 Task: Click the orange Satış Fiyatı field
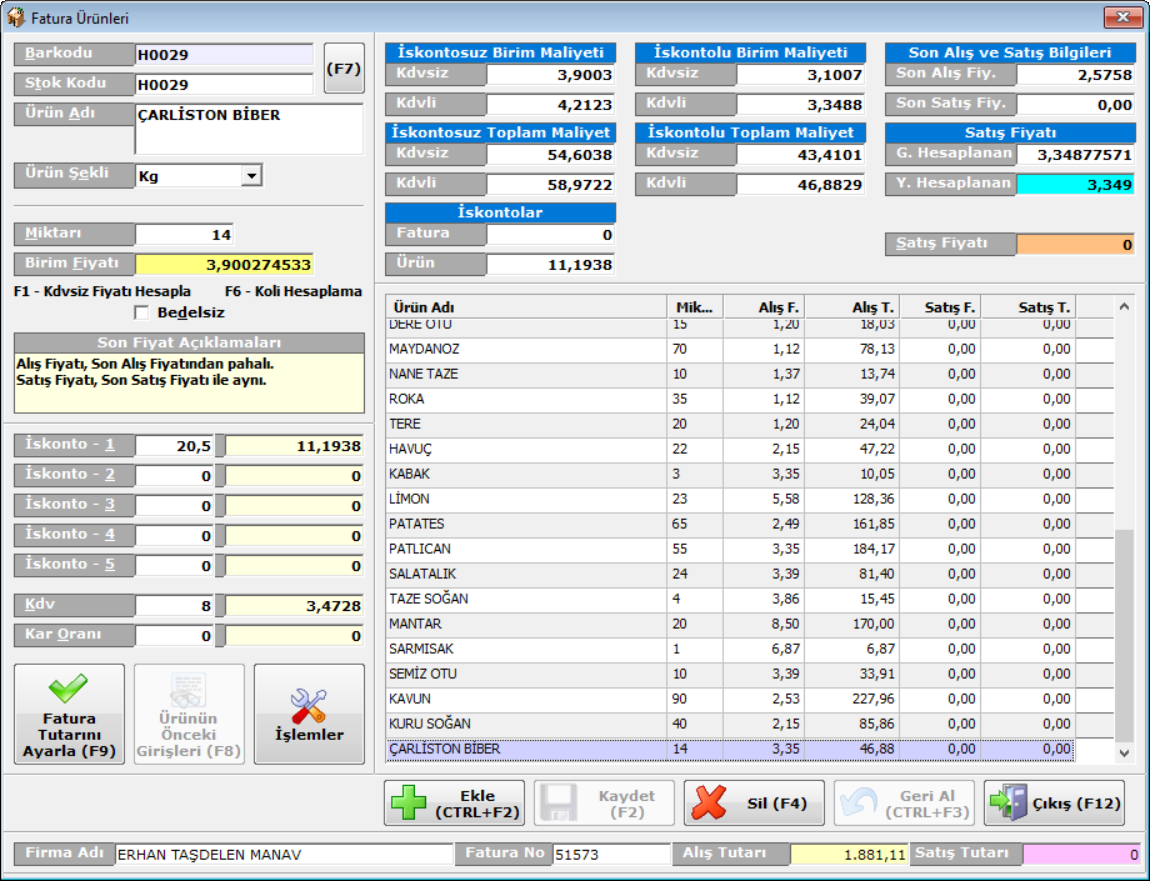[x=1075, y=244]
